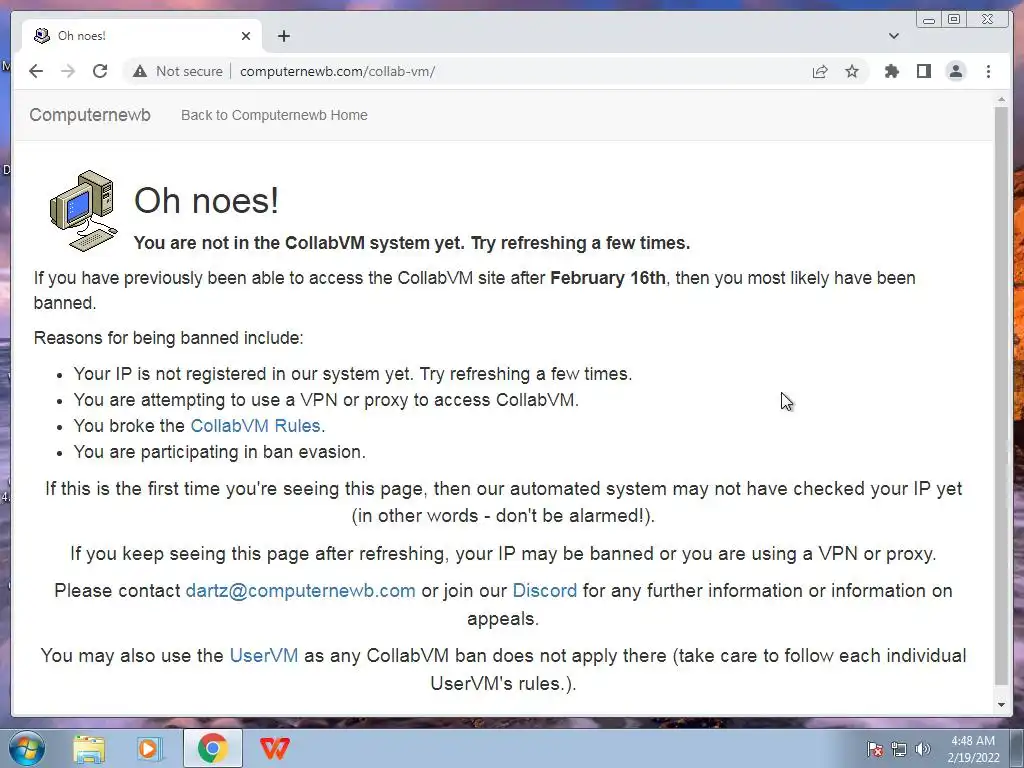Share this page using the share icon
The width and height of the screenshot is (1024, 768).
(820, 71)
